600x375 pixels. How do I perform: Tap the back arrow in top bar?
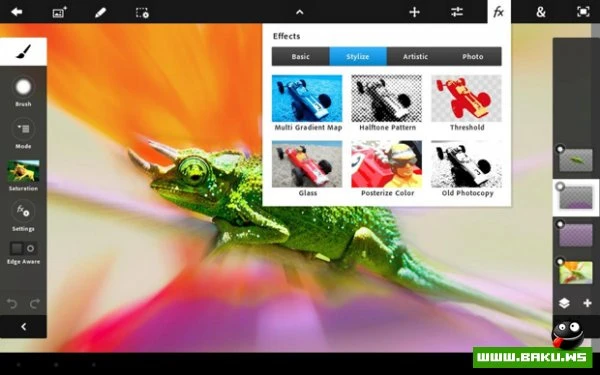pyautogui.click(x=16, y=12)
